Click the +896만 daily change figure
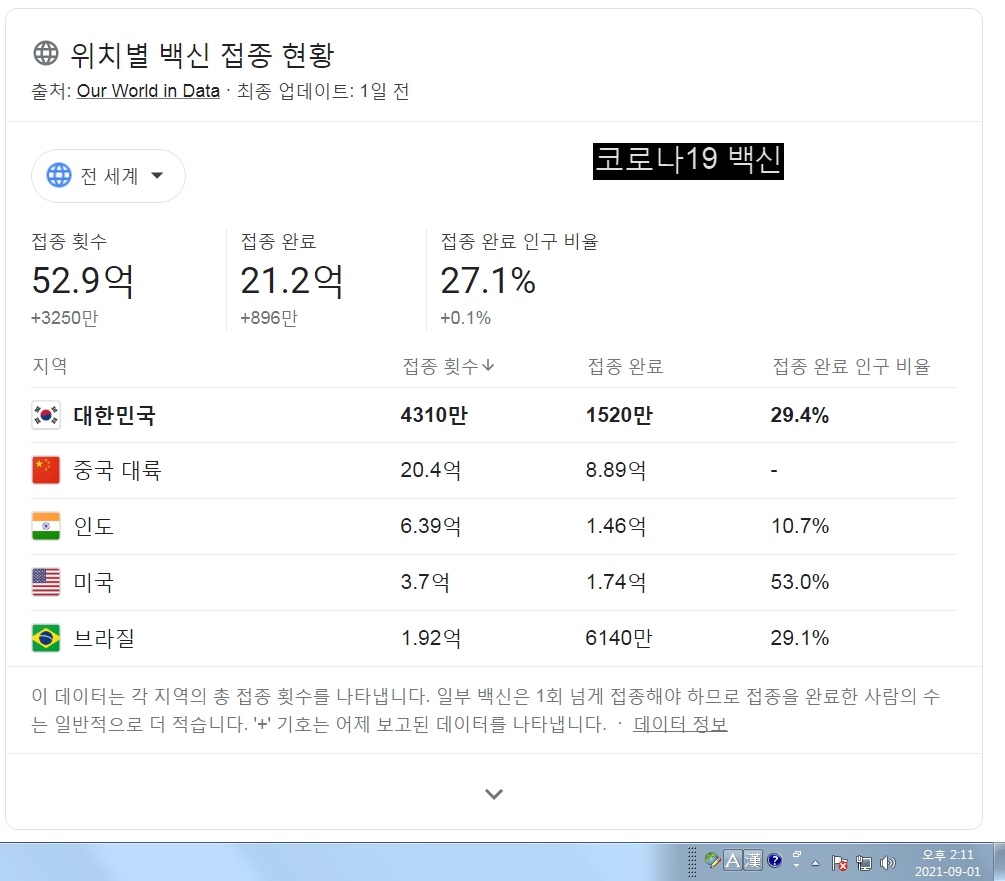Viewport: 1005px width, 881px height. 269,318
